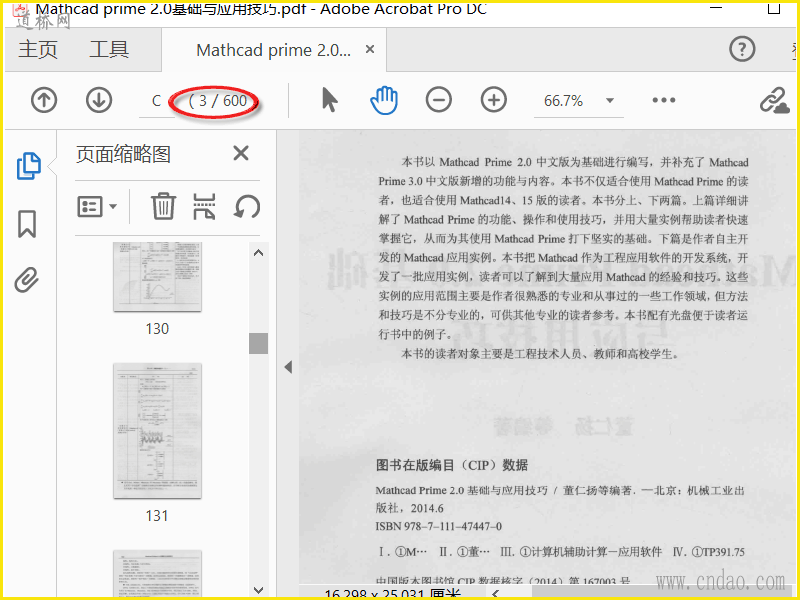Image resolution: width=800 pixels, height=600 pixels.
Task: Zoom in with the plus circle icon
Action: (x=494, y=99)
